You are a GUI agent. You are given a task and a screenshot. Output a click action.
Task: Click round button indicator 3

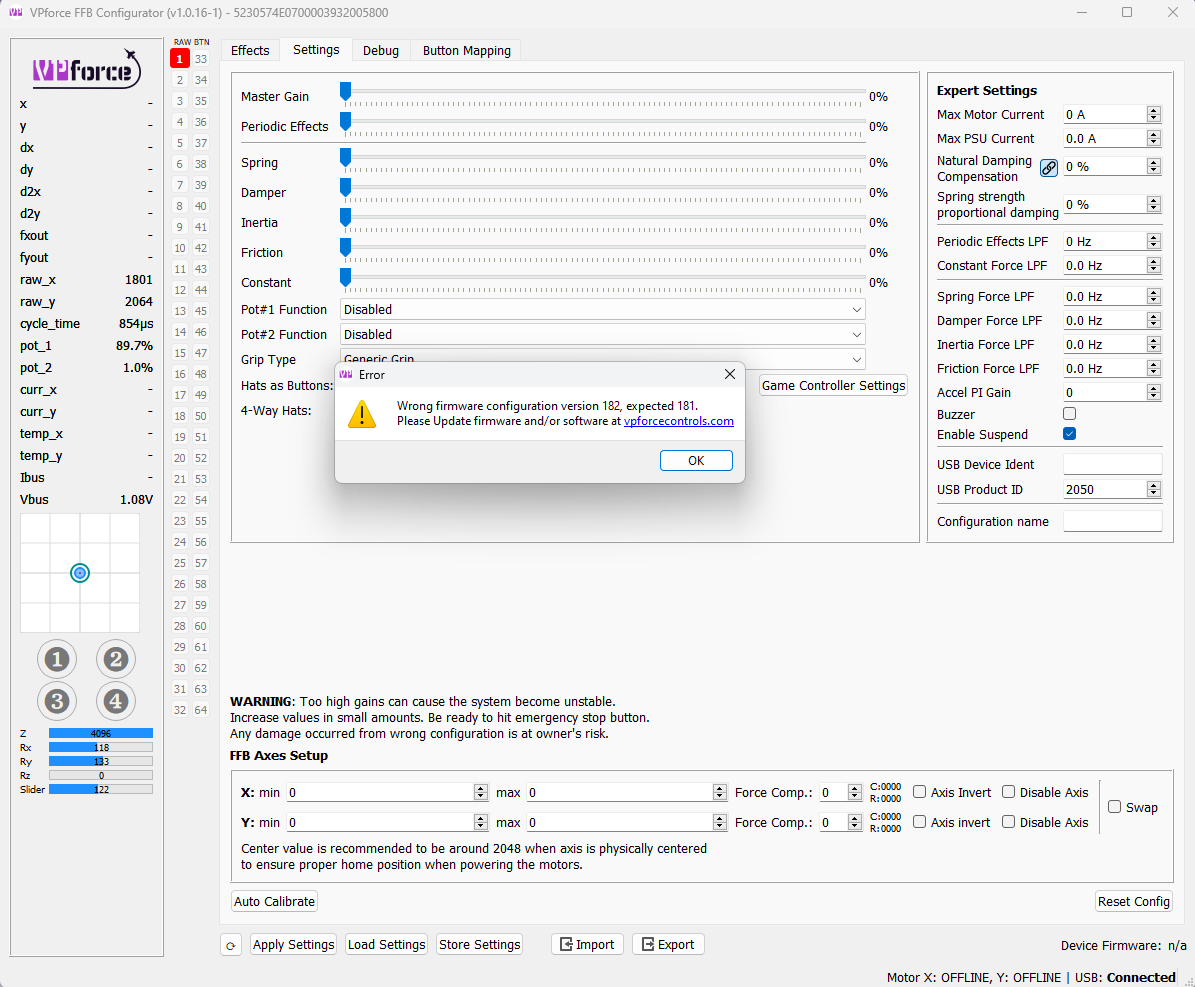point(57,701)
